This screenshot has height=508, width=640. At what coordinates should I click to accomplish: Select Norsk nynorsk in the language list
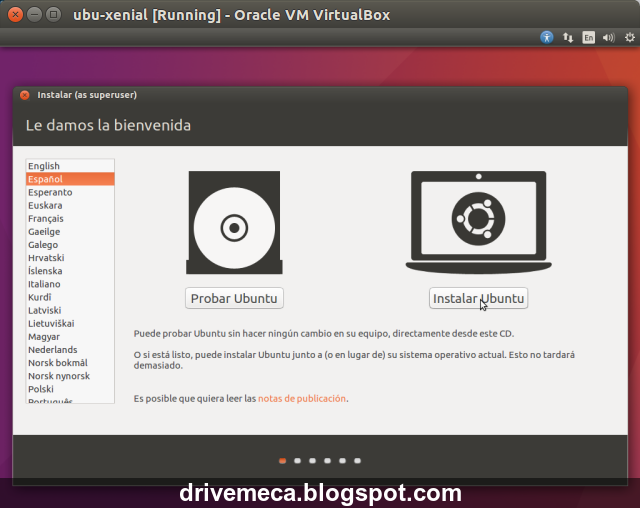click(x=70, y=375)
